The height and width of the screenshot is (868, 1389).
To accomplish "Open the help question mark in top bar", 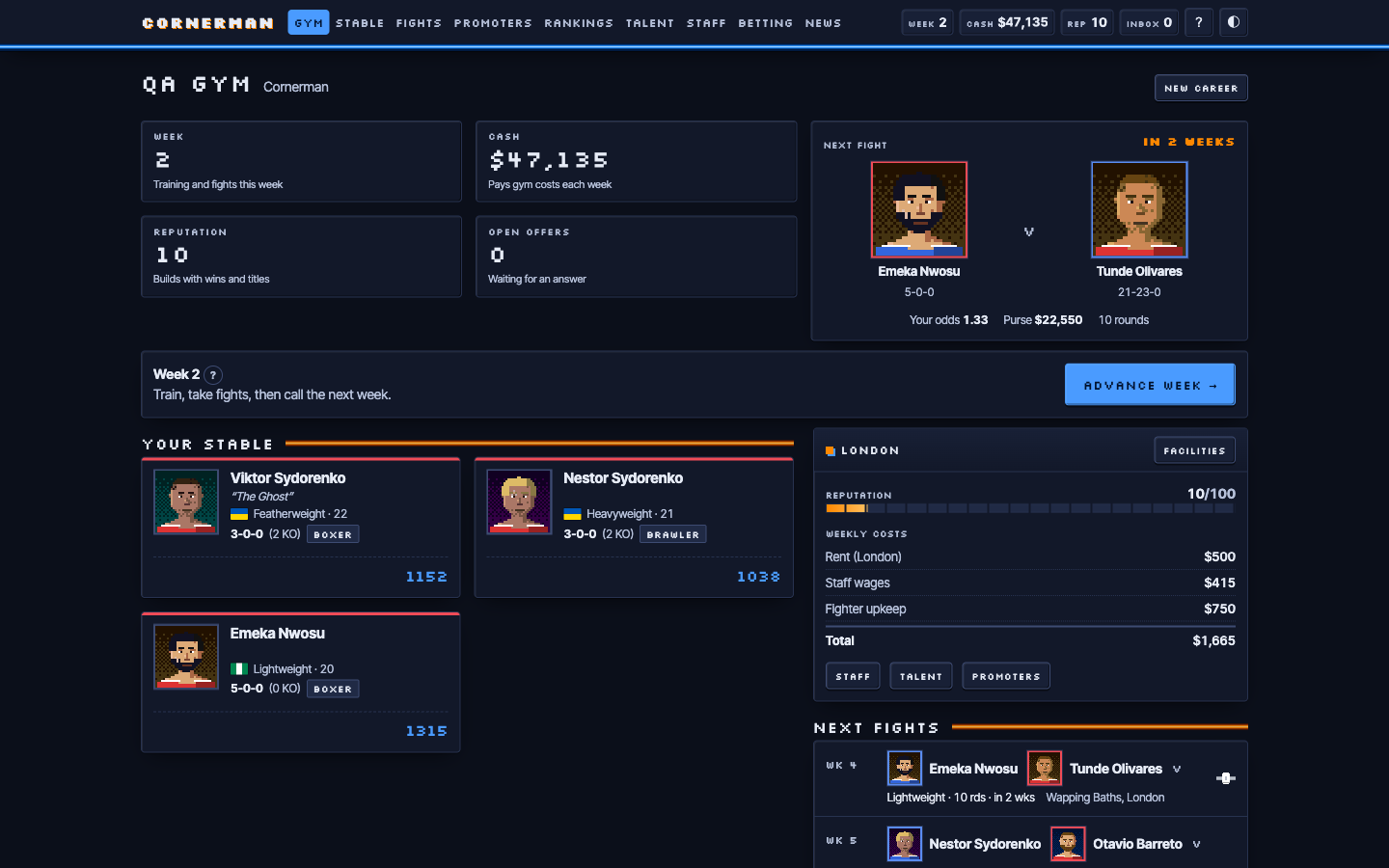I will point(1199,22).
